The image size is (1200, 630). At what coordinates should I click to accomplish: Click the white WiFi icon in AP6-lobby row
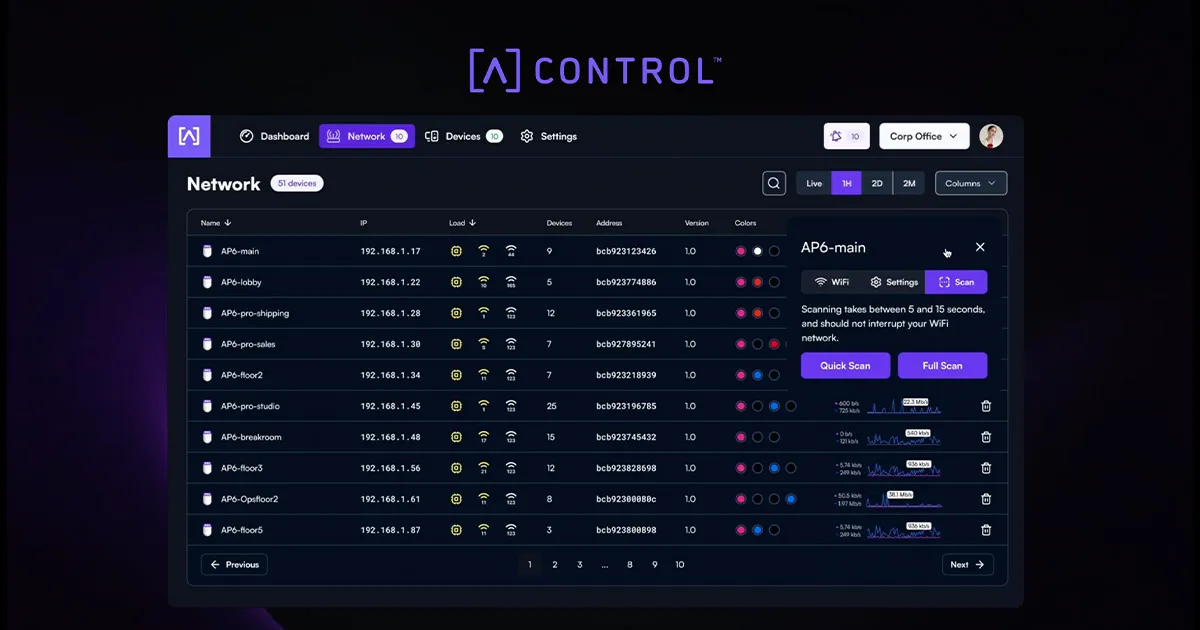coord(511,282)
